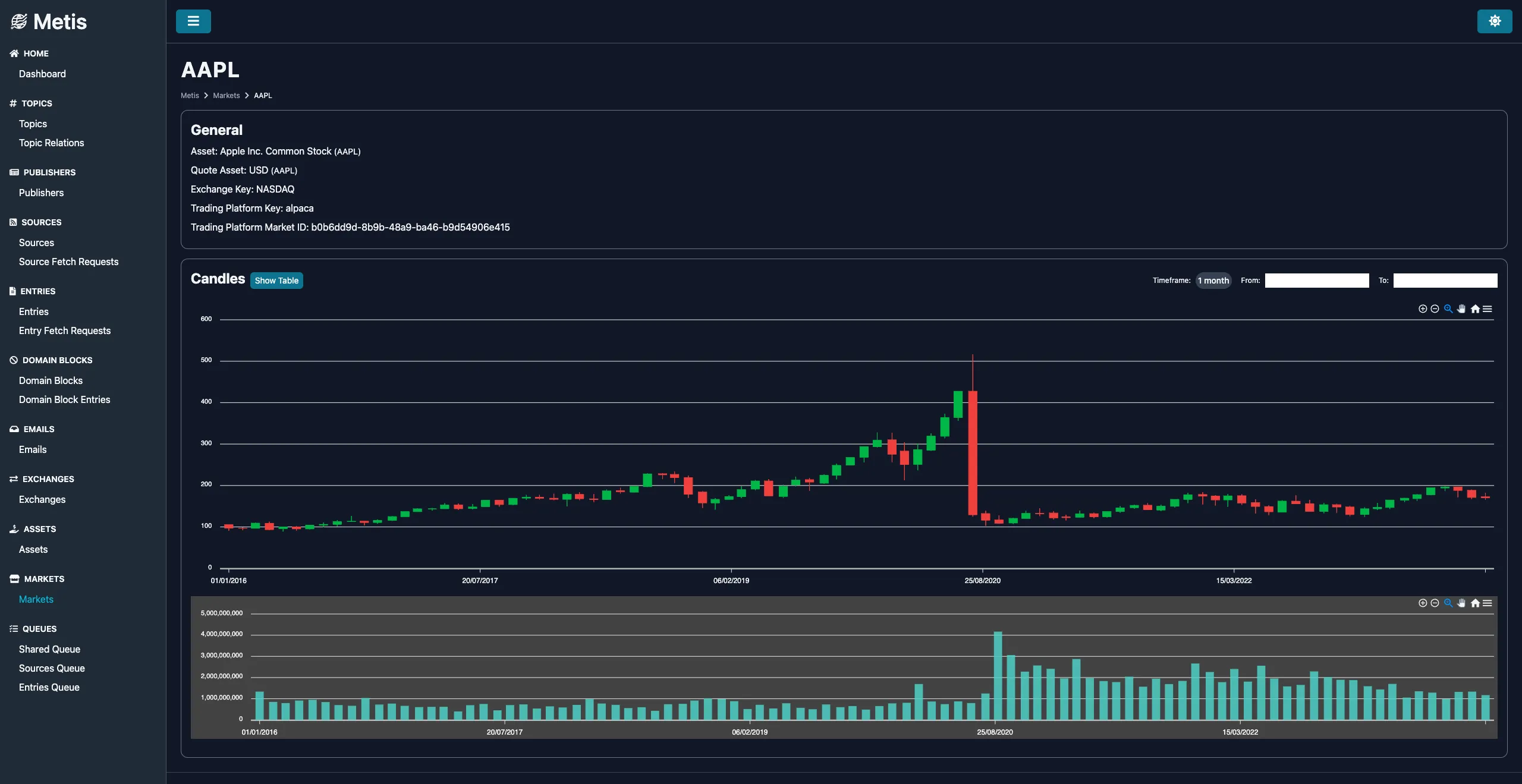The image size is (1522, 784).
Task: Collapse the QUEUES section in the sidebar
Action: 39,628
